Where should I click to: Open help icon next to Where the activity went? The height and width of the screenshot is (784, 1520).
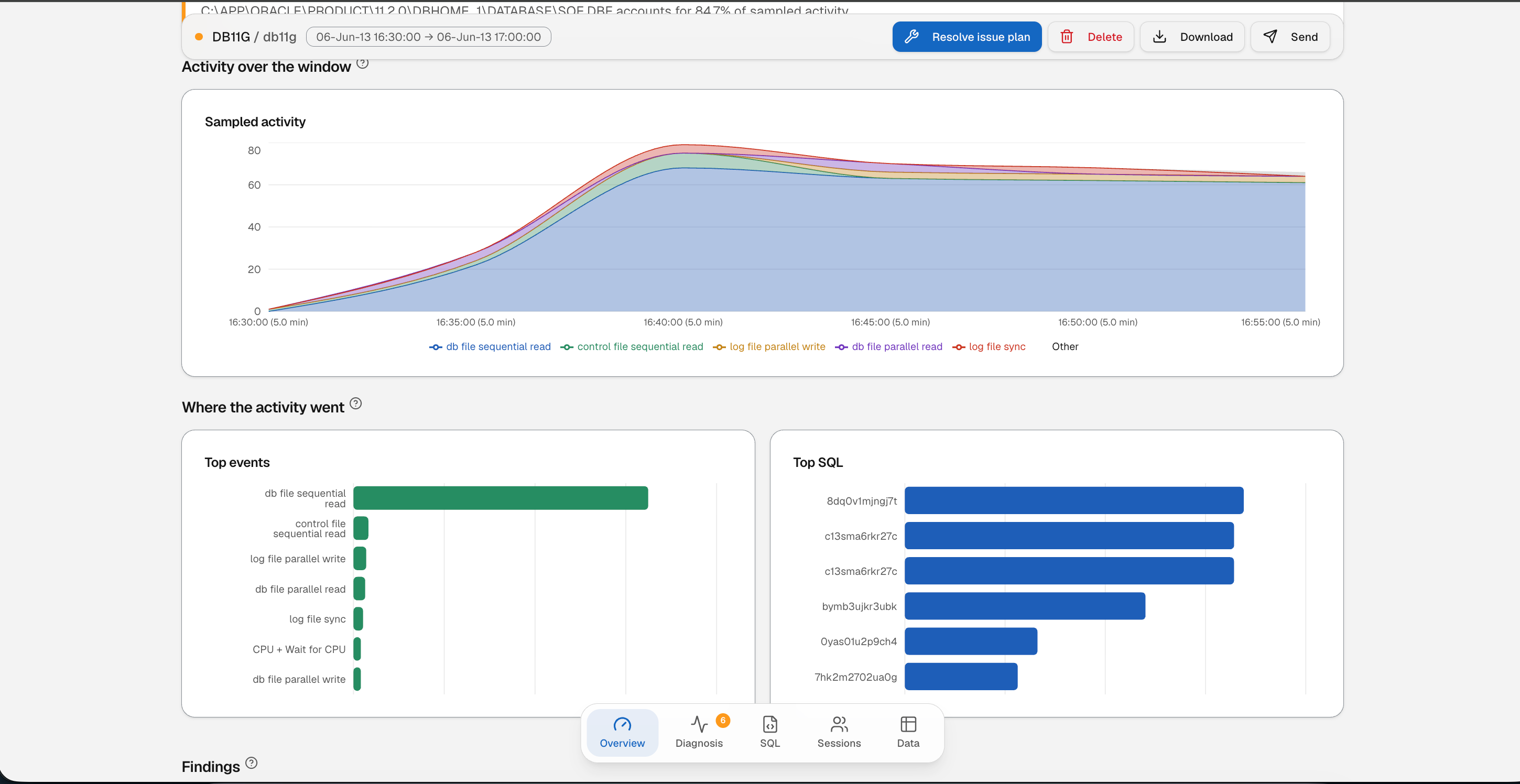click(356, 404)
